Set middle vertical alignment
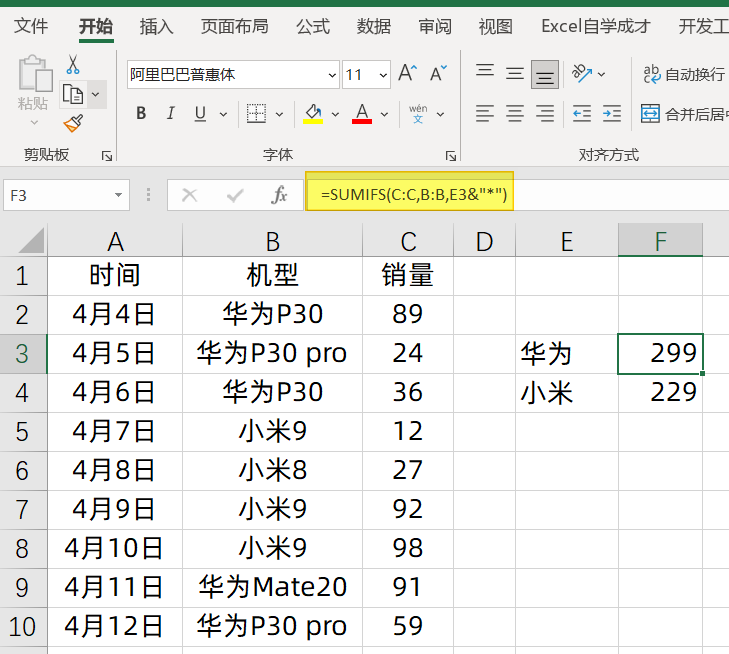Screen dimensions: 729x654 (515, 73)
